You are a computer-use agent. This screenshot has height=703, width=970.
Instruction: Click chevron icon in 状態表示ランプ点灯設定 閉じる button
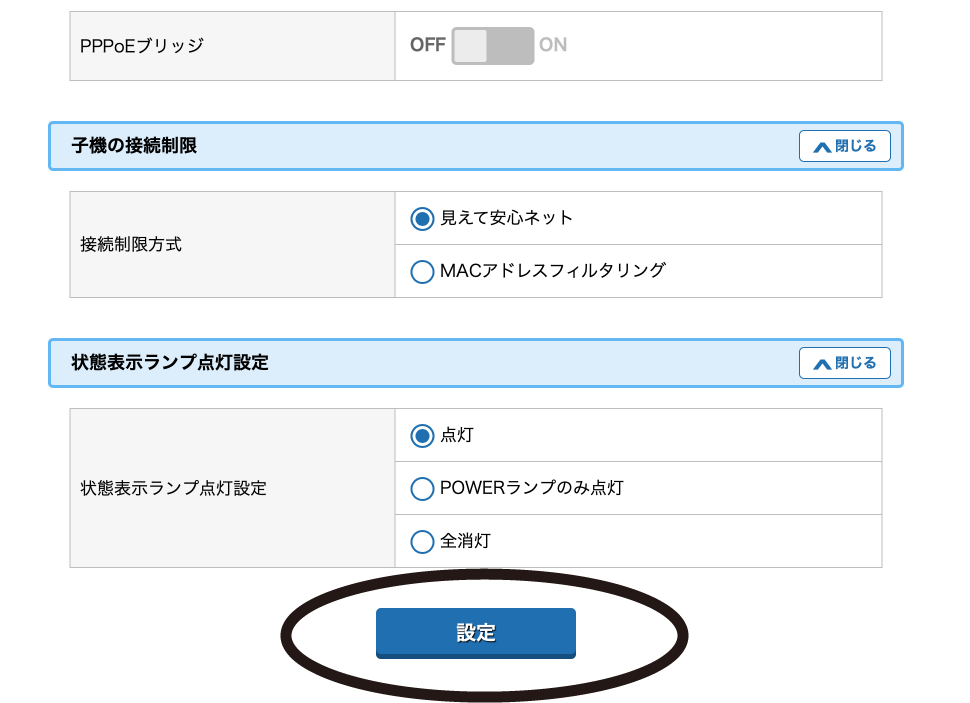(x=822, y=364)
